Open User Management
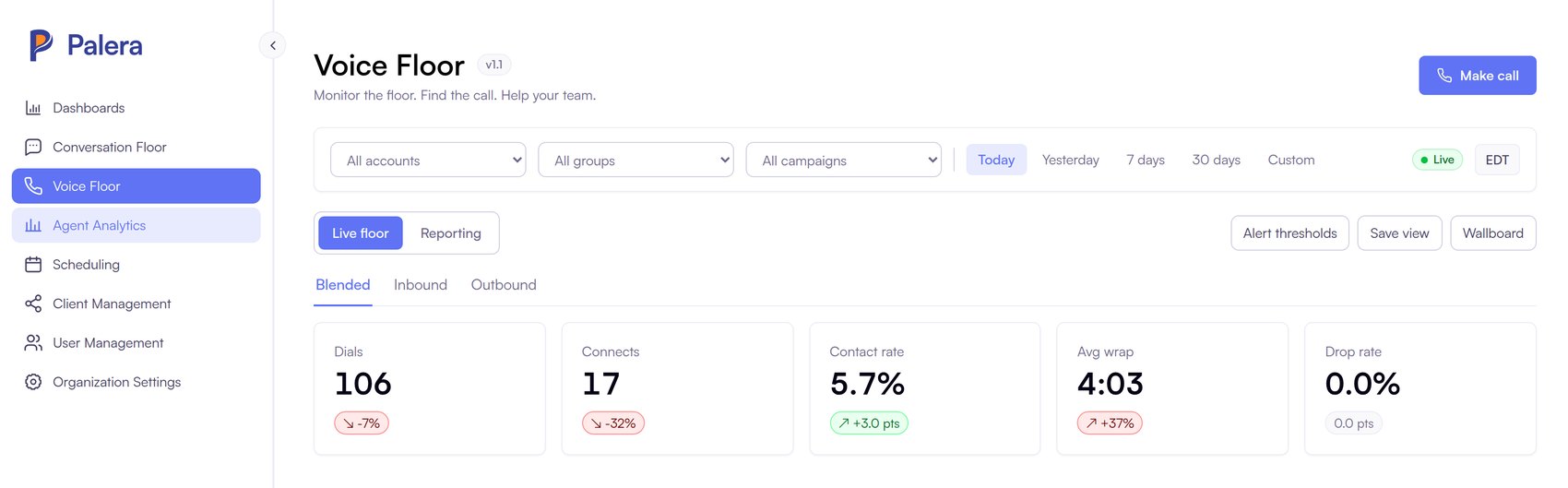The height and width of the screenshot is (488, 1568). click(137, 343)
